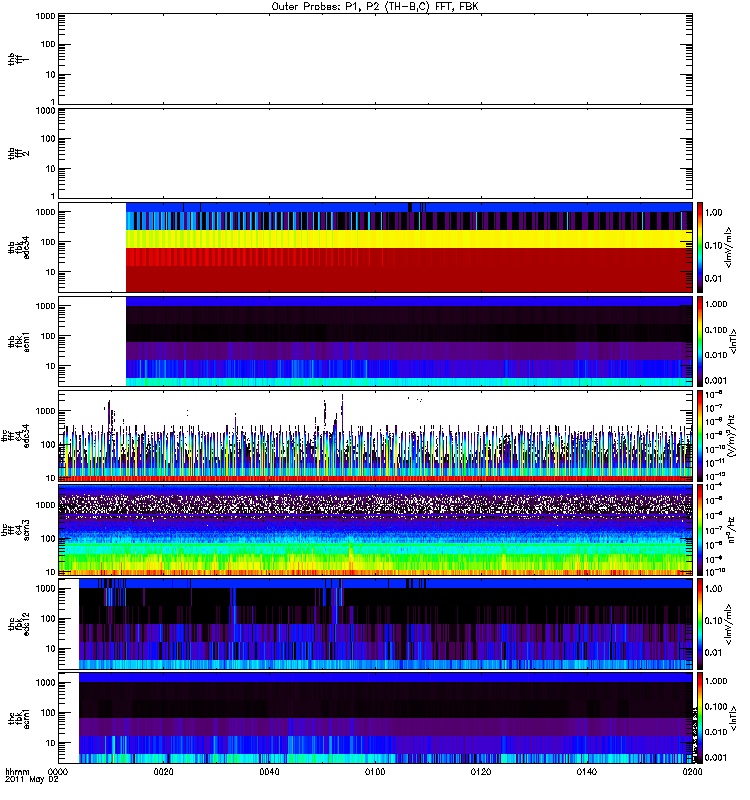Click the '(V/m)²/Hz' color bar unit label
This screenshot has height=800, width=750.
(731, 436)
